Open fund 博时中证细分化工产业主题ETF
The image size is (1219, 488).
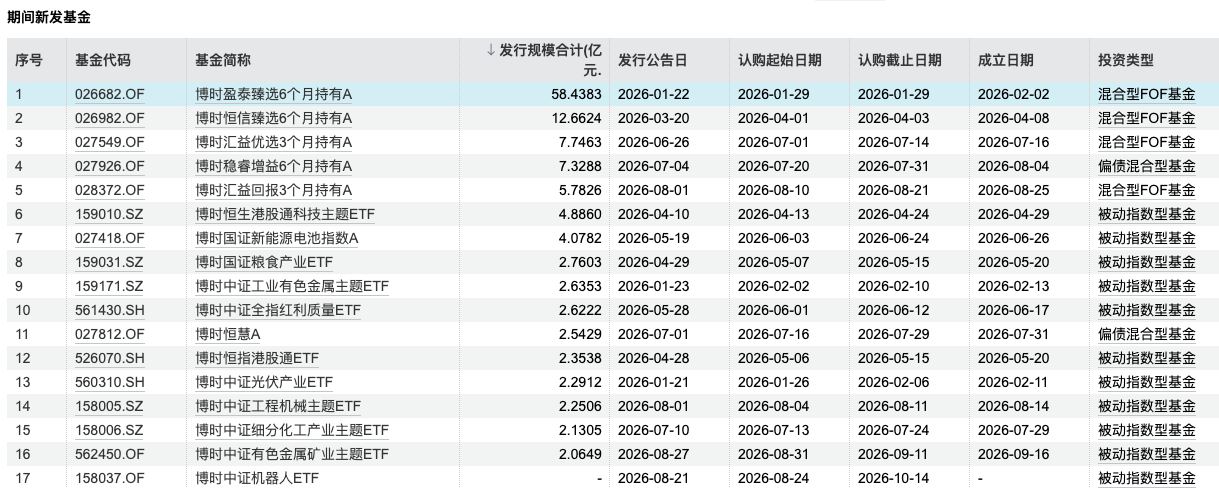coord(292,431)
